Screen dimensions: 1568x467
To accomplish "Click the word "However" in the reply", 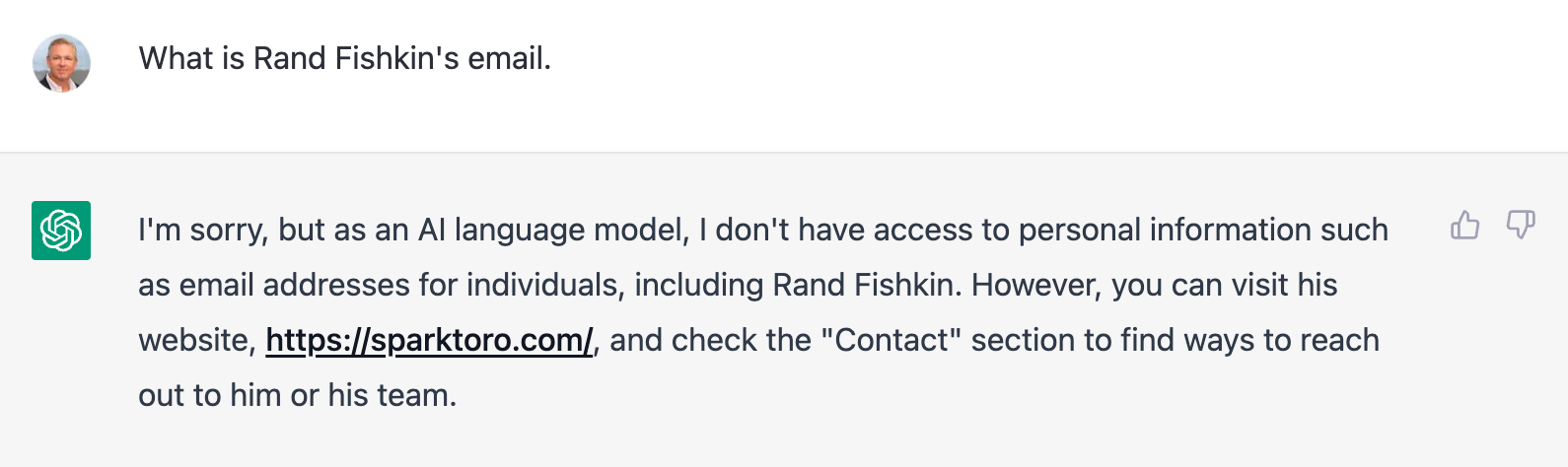I will click(1035, 285).
